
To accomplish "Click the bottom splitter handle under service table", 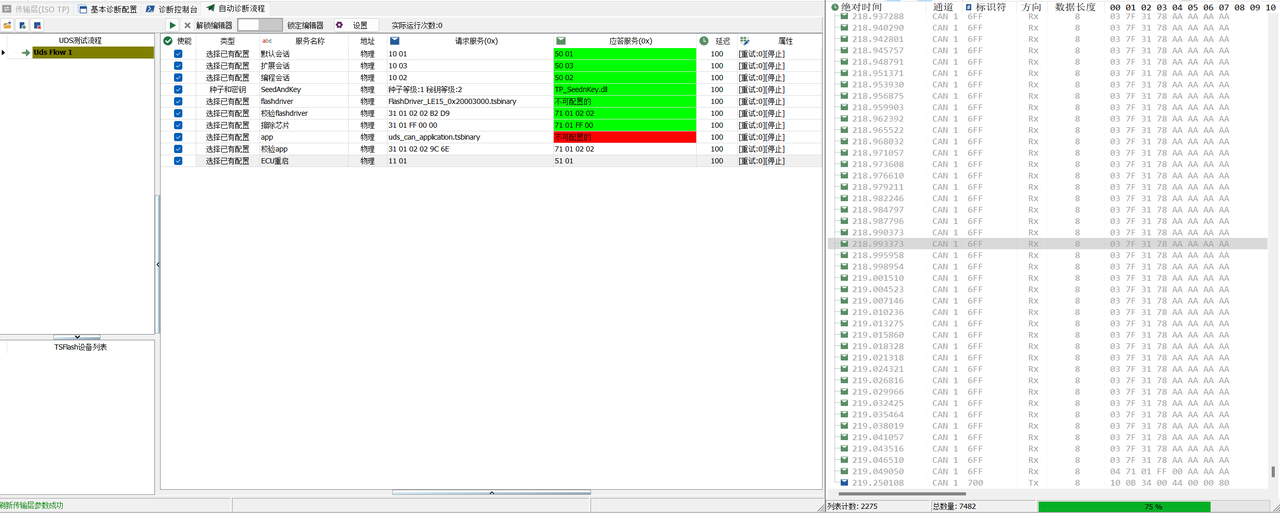I will tap(491, 492).
